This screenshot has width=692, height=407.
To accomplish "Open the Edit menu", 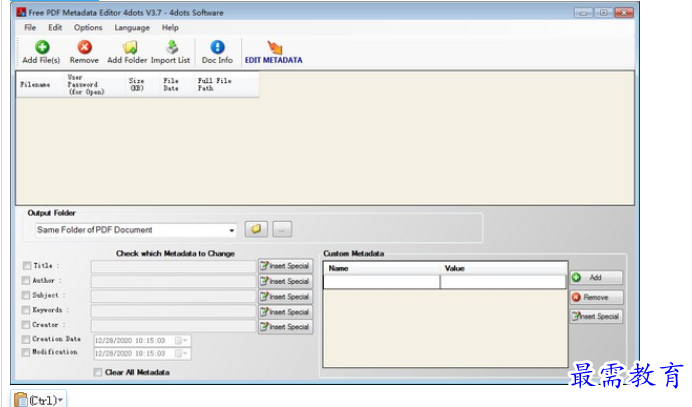I will pyautogui.click(x=55, y=27).
